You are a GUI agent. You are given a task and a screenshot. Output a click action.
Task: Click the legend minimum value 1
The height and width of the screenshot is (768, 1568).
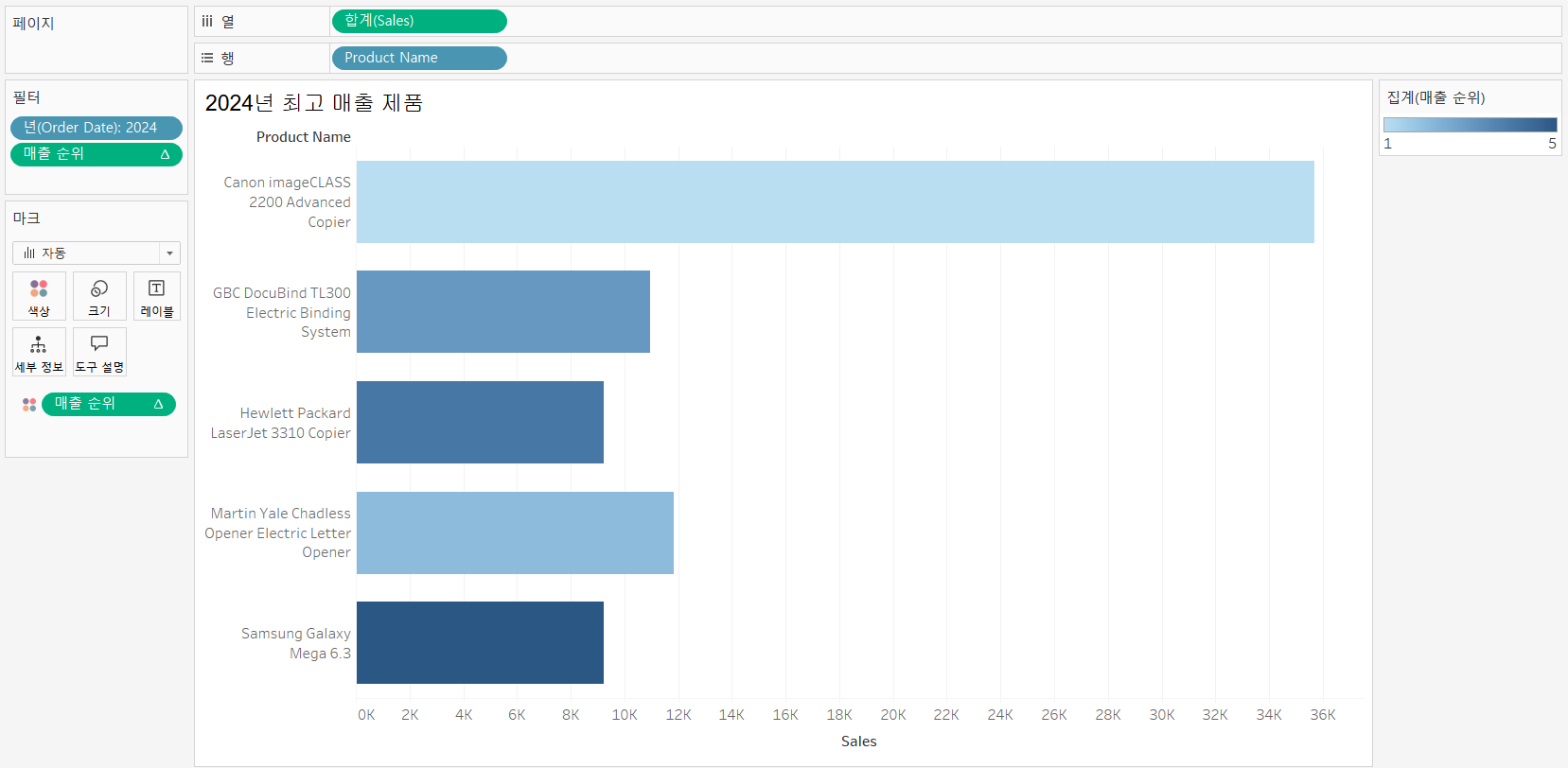(1387, 144)
